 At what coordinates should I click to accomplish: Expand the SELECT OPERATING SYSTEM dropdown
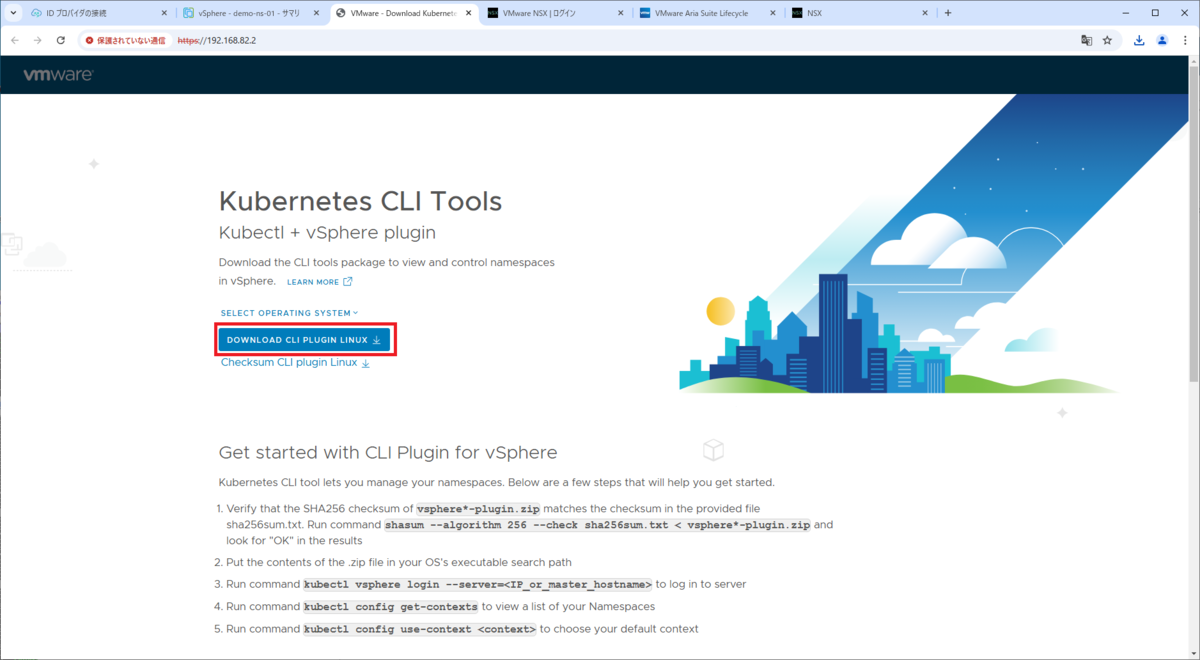(x=289, y=313)
